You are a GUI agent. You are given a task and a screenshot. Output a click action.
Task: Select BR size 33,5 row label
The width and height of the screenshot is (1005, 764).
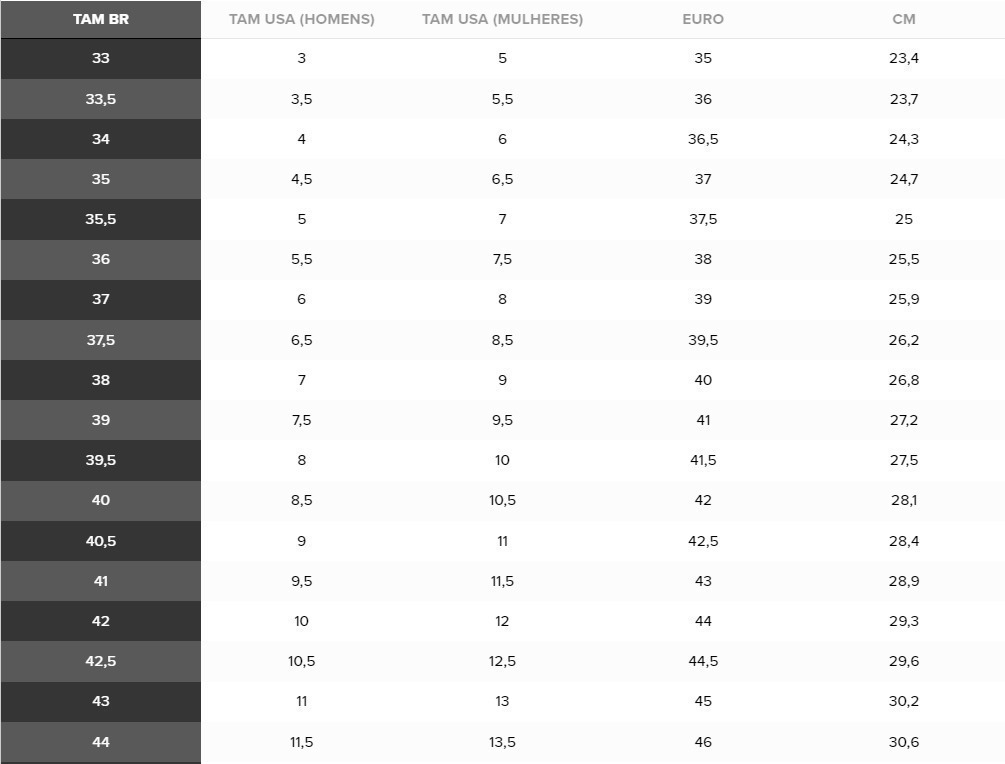[x=101, y=99]
